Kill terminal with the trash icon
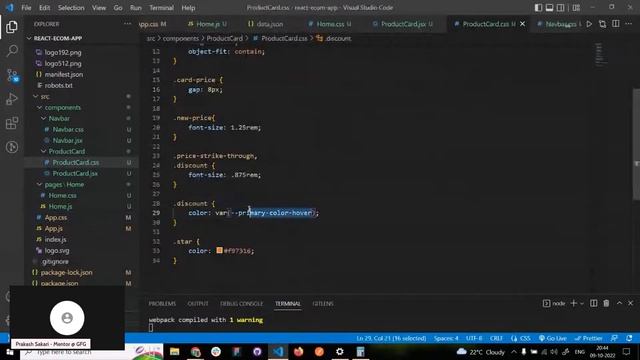 606,303
